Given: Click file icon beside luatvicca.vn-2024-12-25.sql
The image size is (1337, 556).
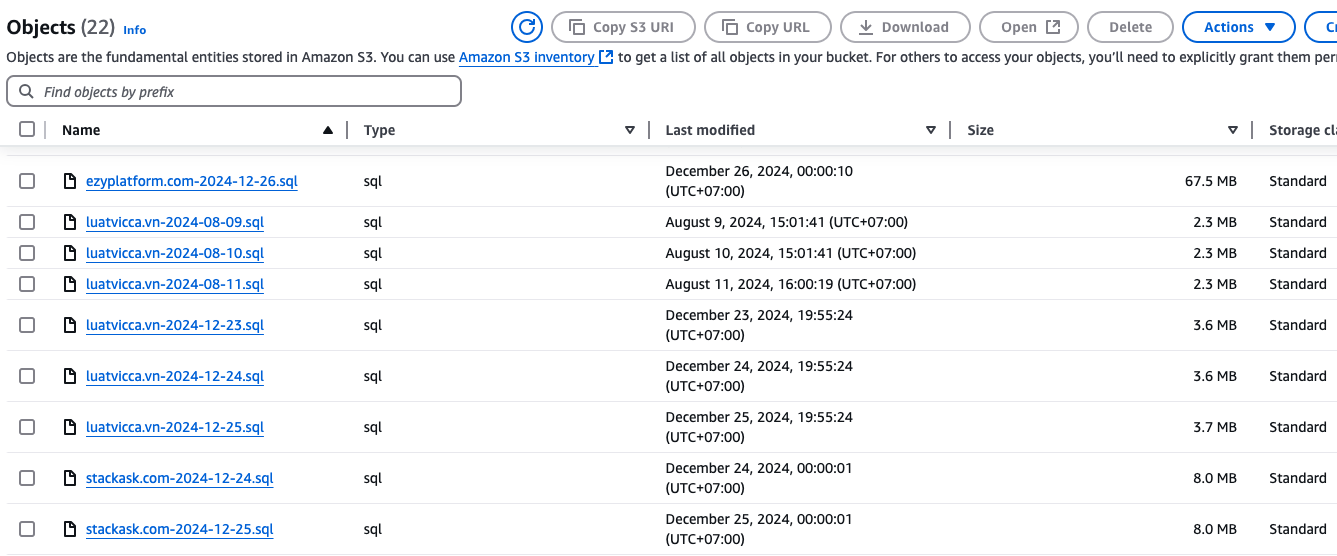Looking at the screenshot, I should (70, 427).
